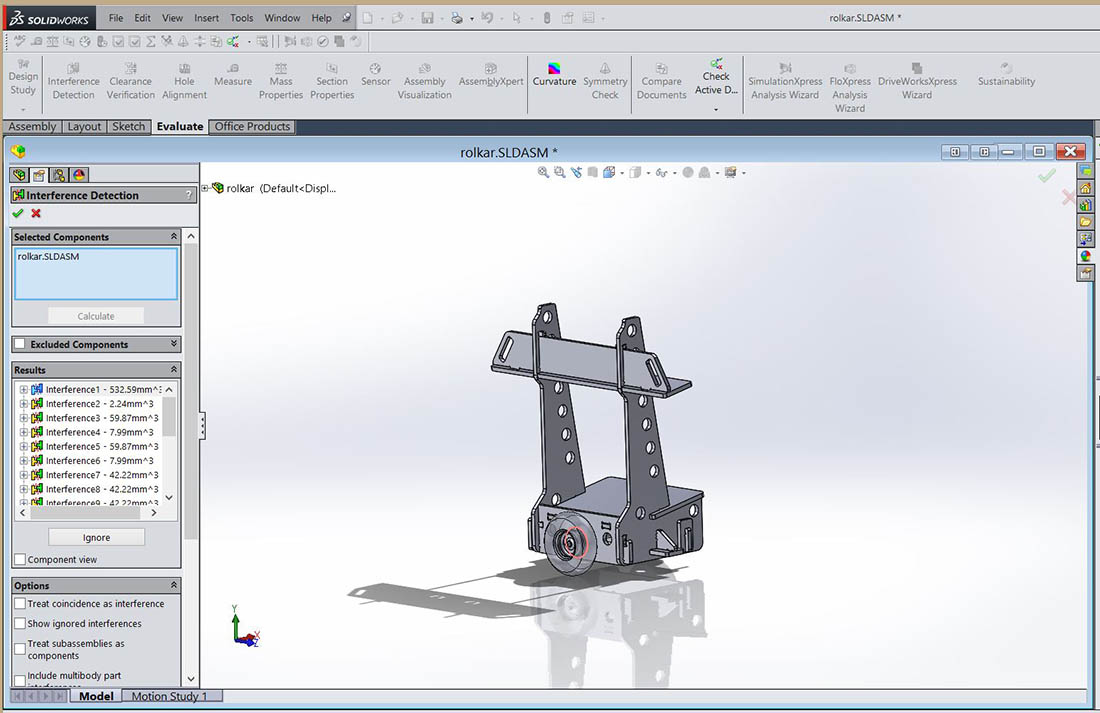Click the Calculate button

pyautogui.click(x=96, y=316)
